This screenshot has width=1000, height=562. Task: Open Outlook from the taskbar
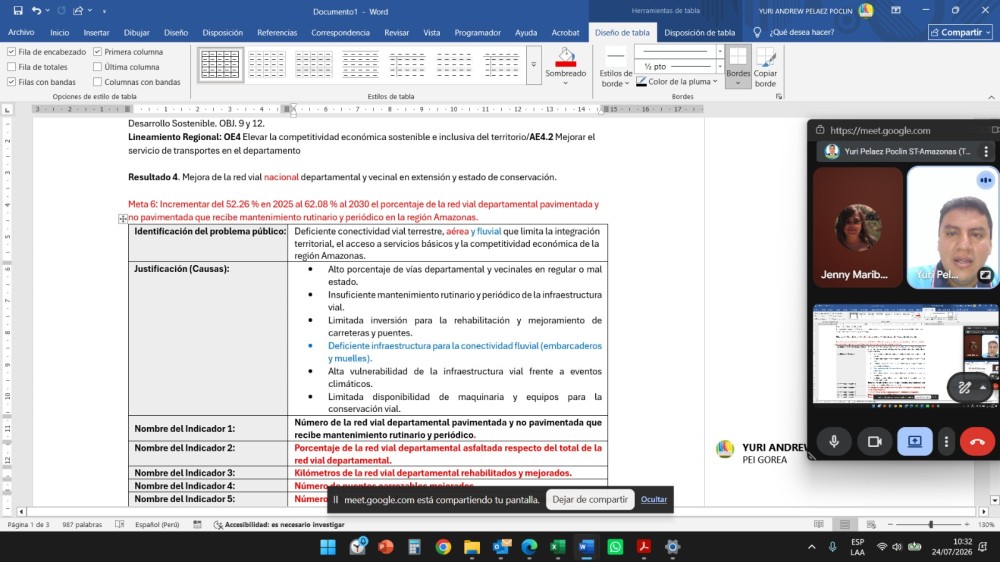coord(501,547)
